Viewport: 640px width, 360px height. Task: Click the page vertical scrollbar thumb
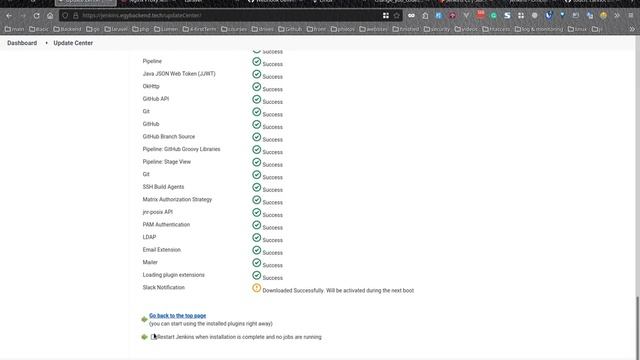click(x=637, y=327)
